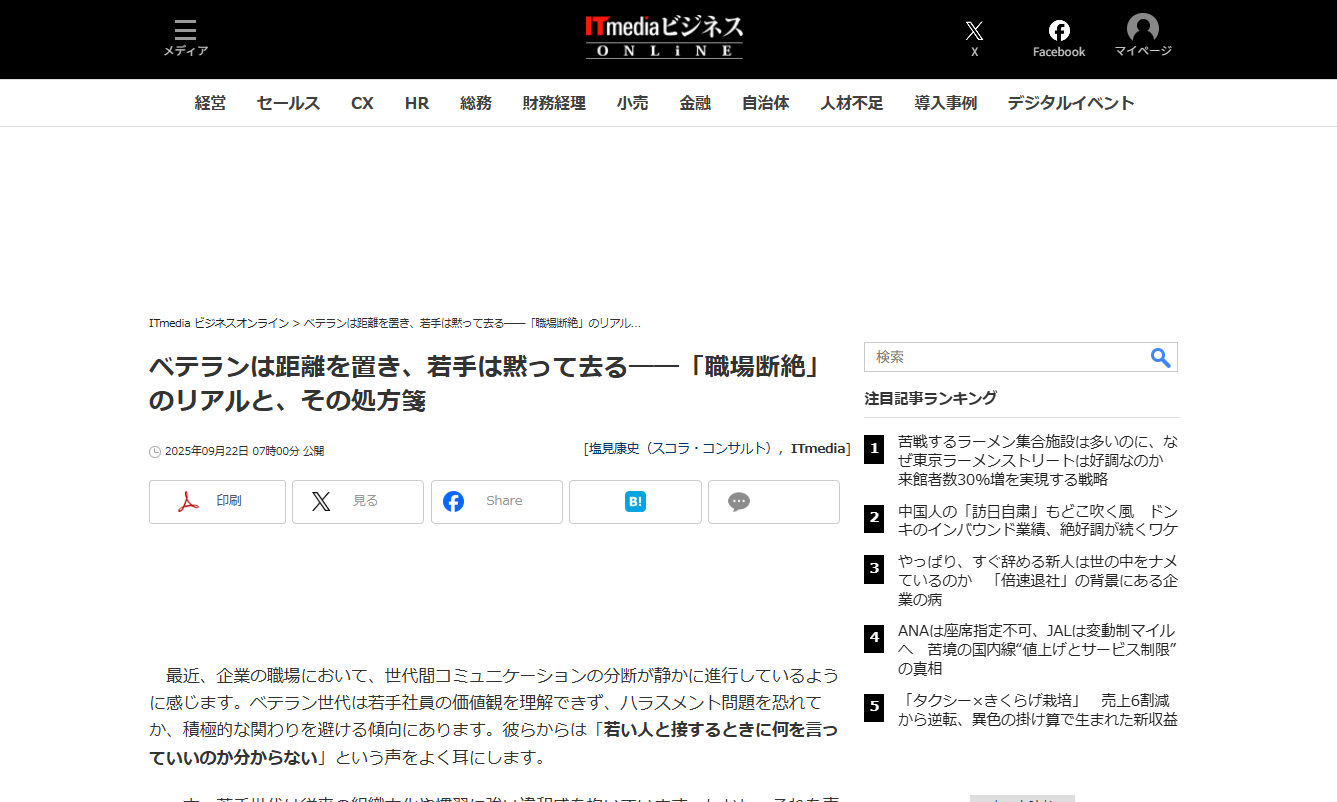1337x802 pixels.
Task: Go to the 人材不足 category
Action: click(x=851, y=103)
